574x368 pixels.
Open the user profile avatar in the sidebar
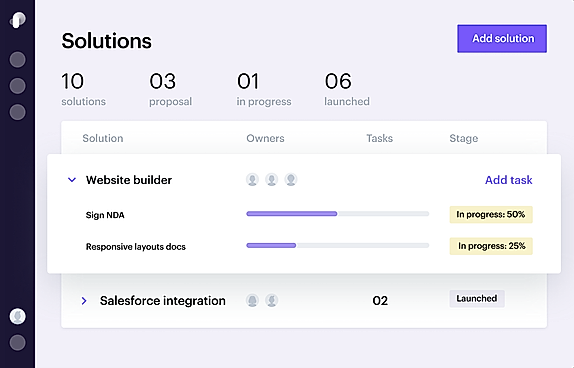(17, 316)
